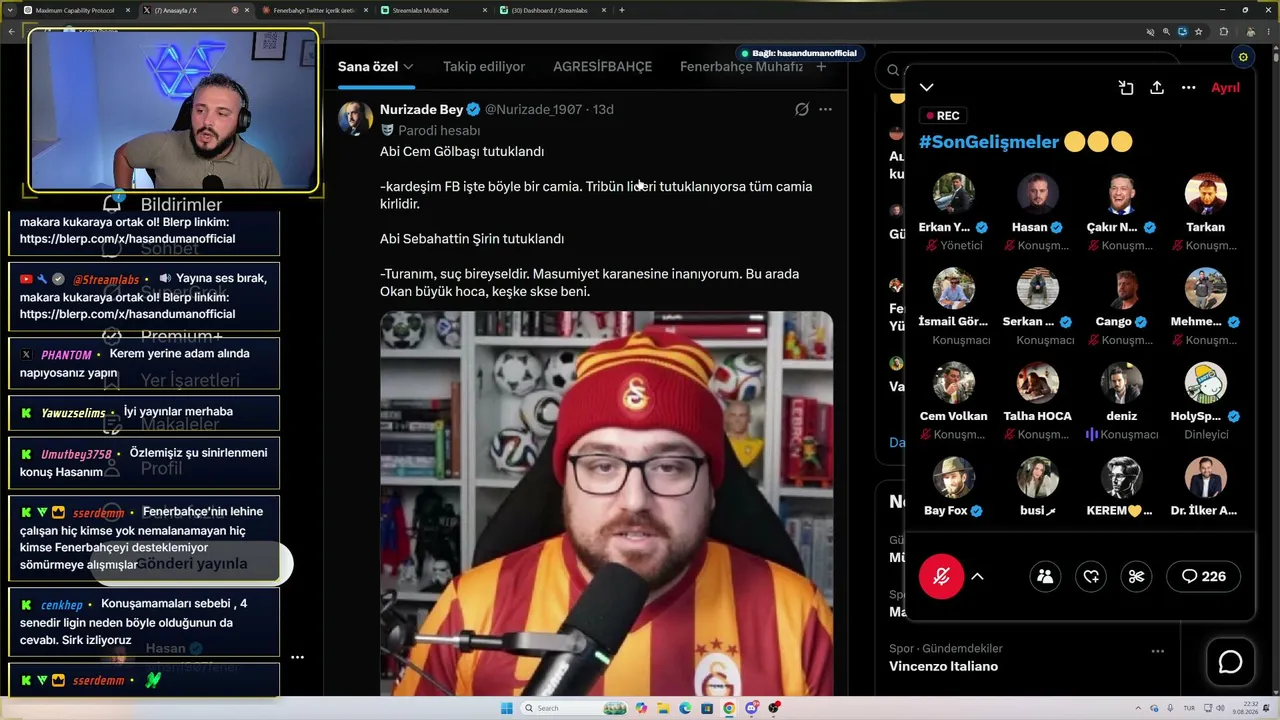
Task: Click the scissors clip icon in Space
Action: pyautogui.click(x=1136, y=576)
